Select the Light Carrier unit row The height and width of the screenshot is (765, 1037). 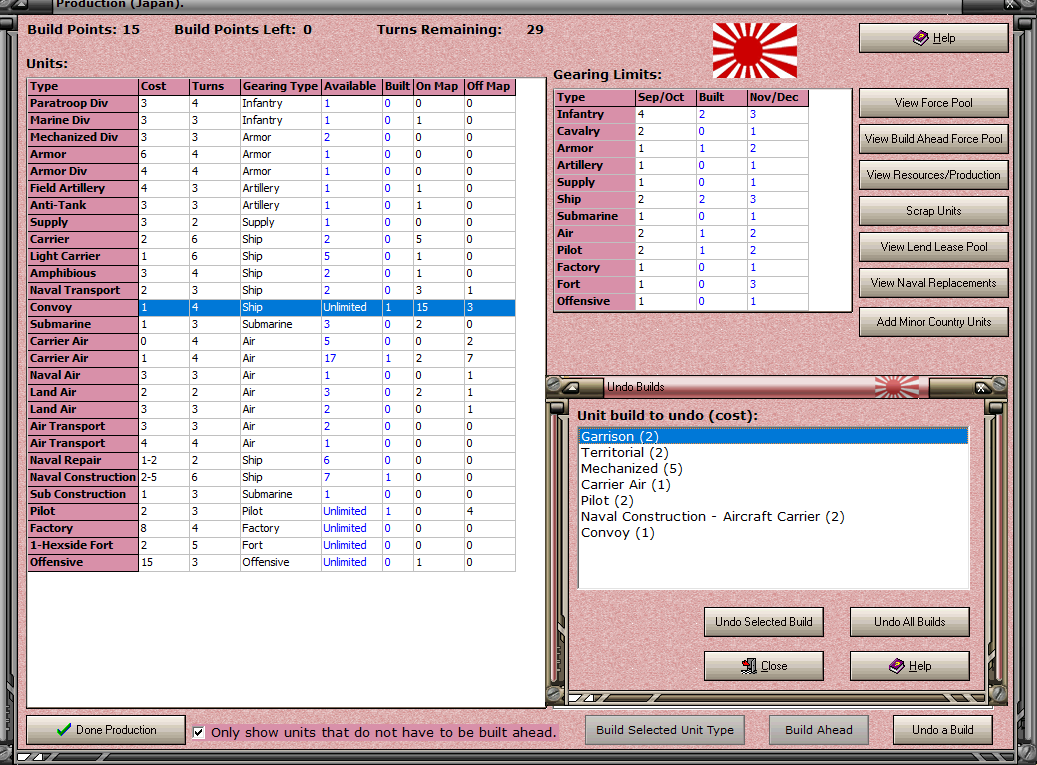point(271,256)
